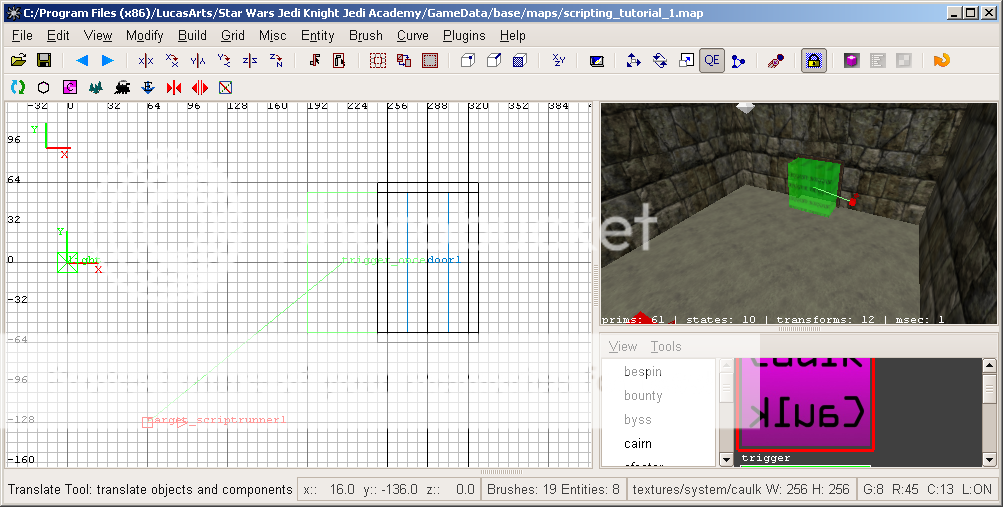The image size is (1003, 507).
Task: Click the Open map folder icon
Action: (x=17, y=61)
